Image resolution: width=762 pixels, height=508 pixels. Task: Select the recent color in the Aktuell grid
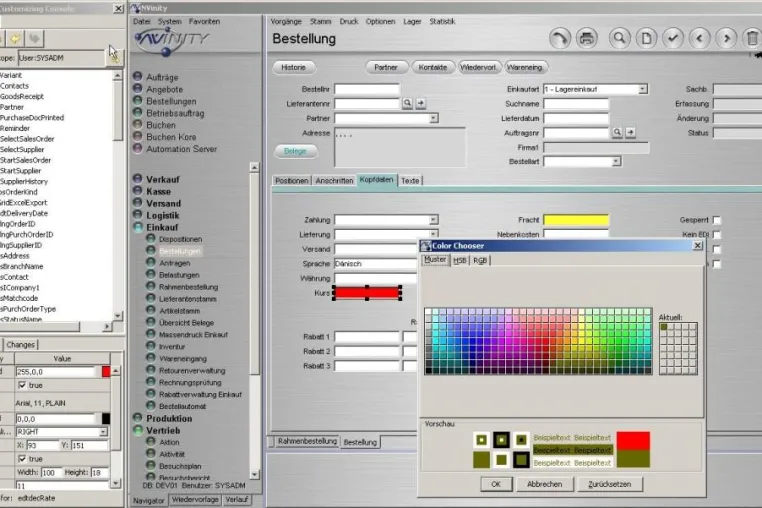[x=664, y=327]
